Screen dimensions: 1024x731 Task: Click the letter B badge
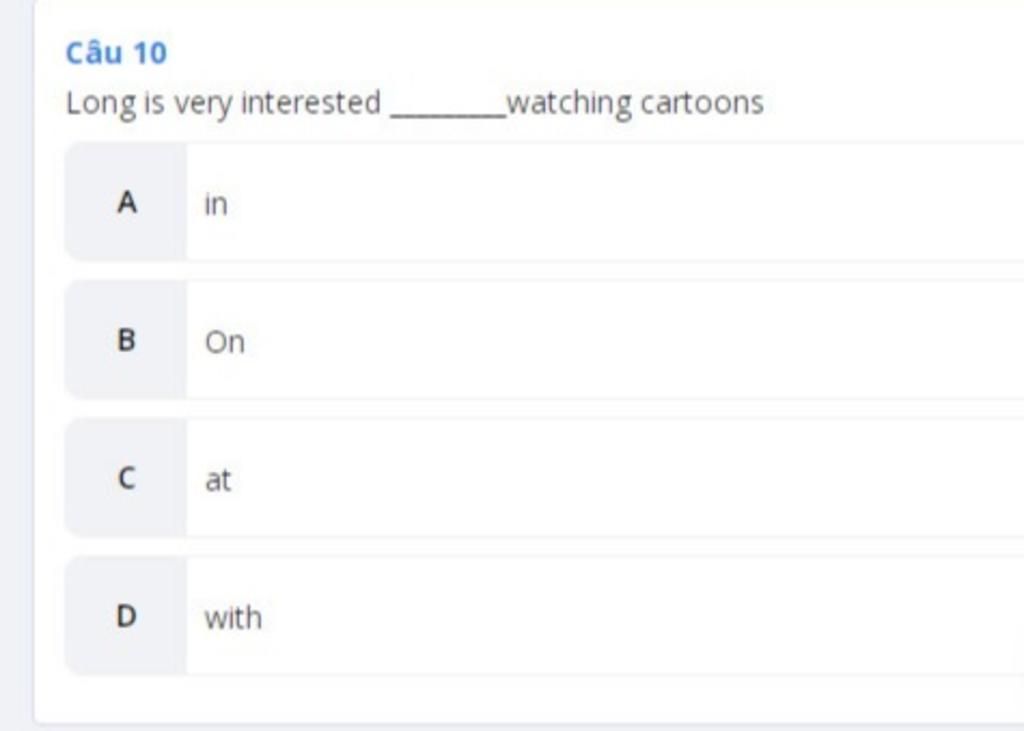point(127,340)
